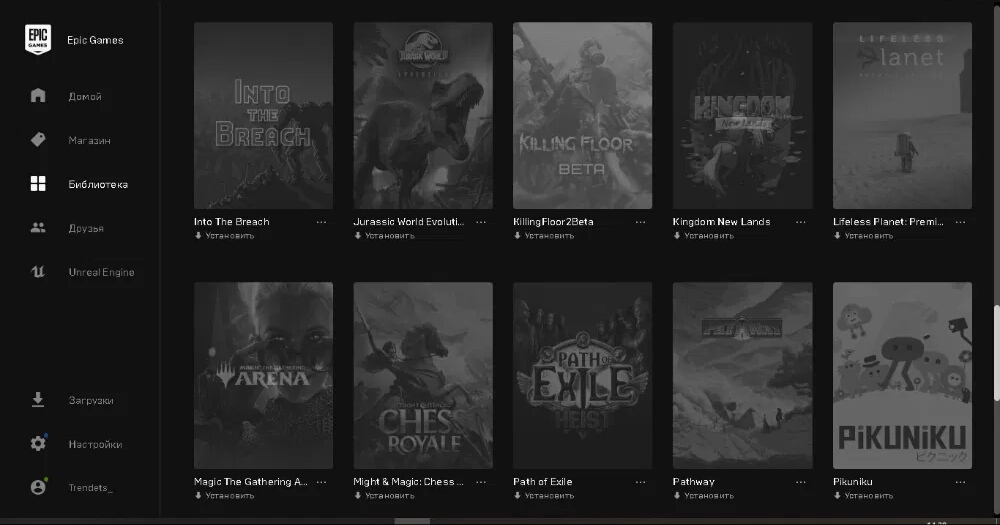
Task: Click Установить under Path of Exile
Action: [x=549, y=495]
